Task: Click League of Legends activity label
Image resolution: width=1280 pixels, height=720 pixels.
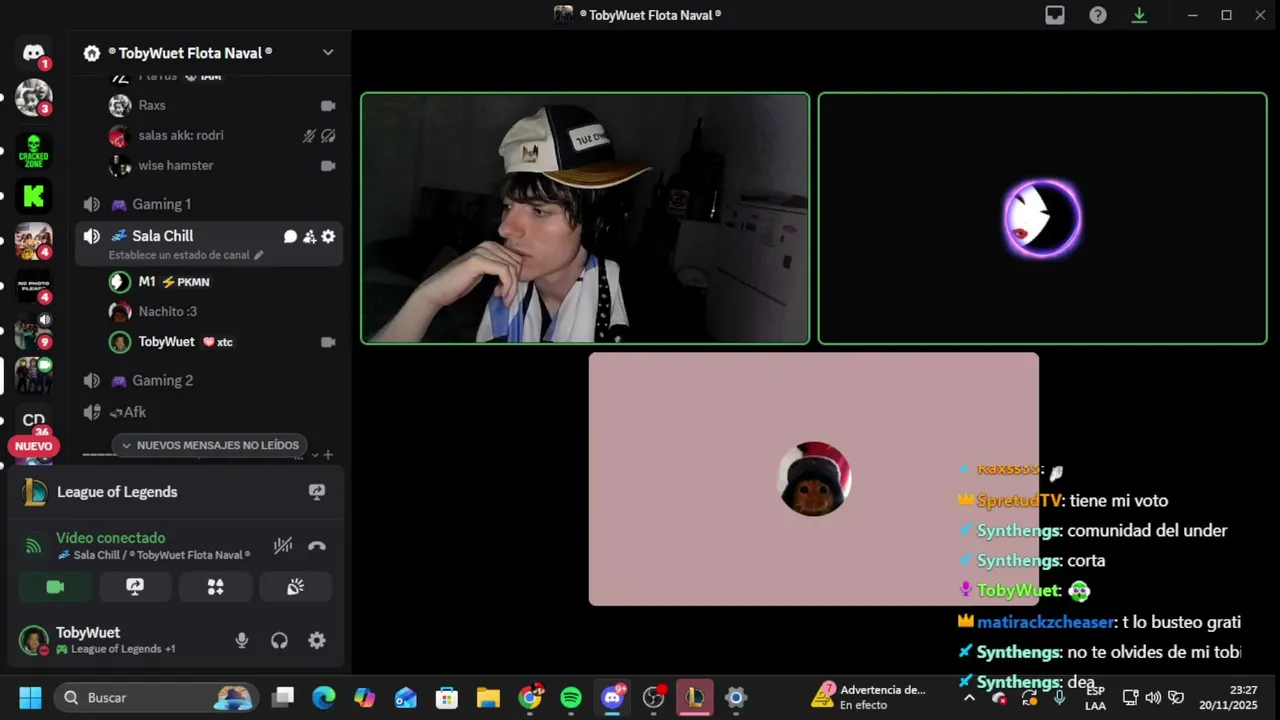Action: 117,492
